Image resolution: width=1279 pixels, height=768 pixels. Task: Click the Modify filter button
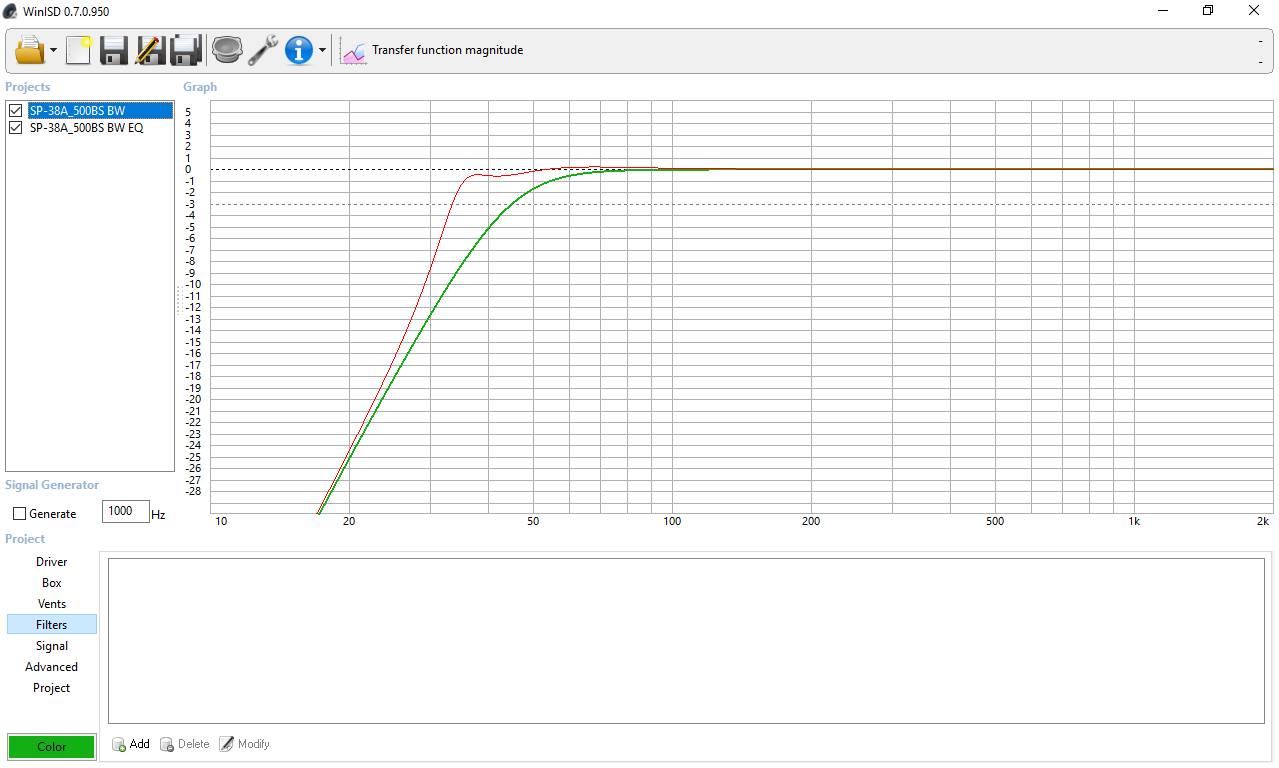point(245,744)
